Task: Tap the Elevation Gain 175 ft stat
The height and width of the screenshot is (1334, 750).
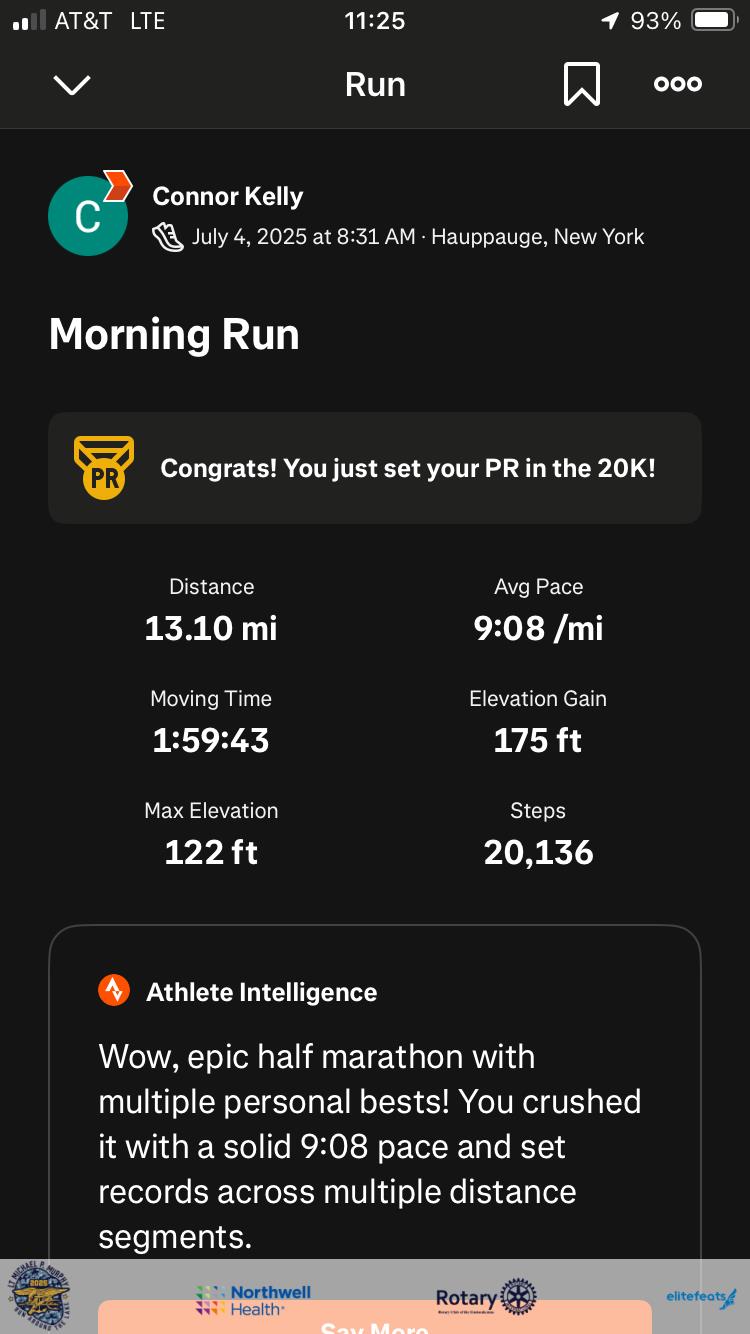Action: pos(538,722)
